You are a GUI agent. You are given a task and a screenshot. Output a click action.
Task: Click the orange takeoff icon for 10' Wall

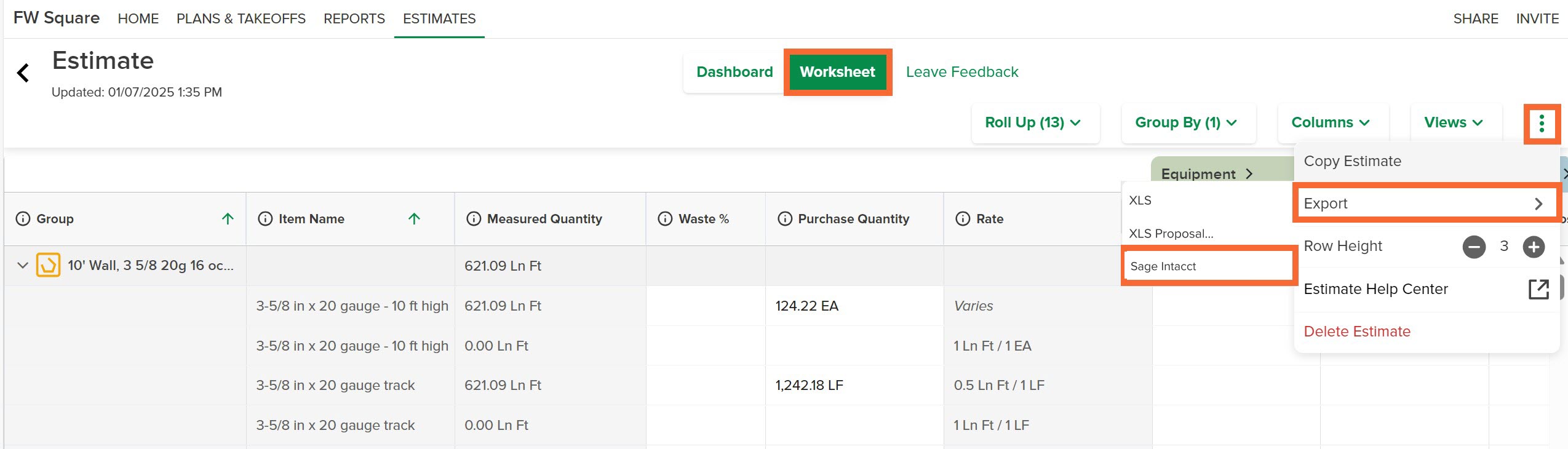point(49,266)
